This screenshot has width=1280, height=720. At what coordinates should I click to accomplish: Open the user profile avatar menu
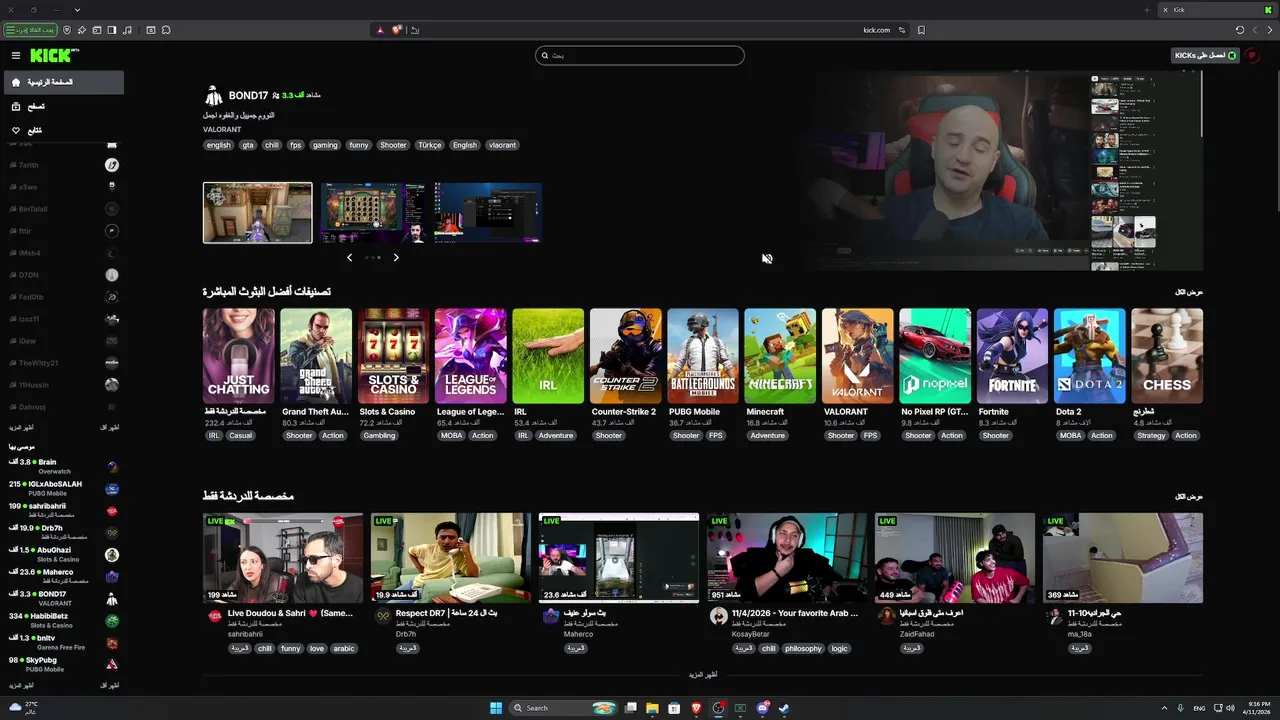pyautogui.click(x=1251, y=56)
